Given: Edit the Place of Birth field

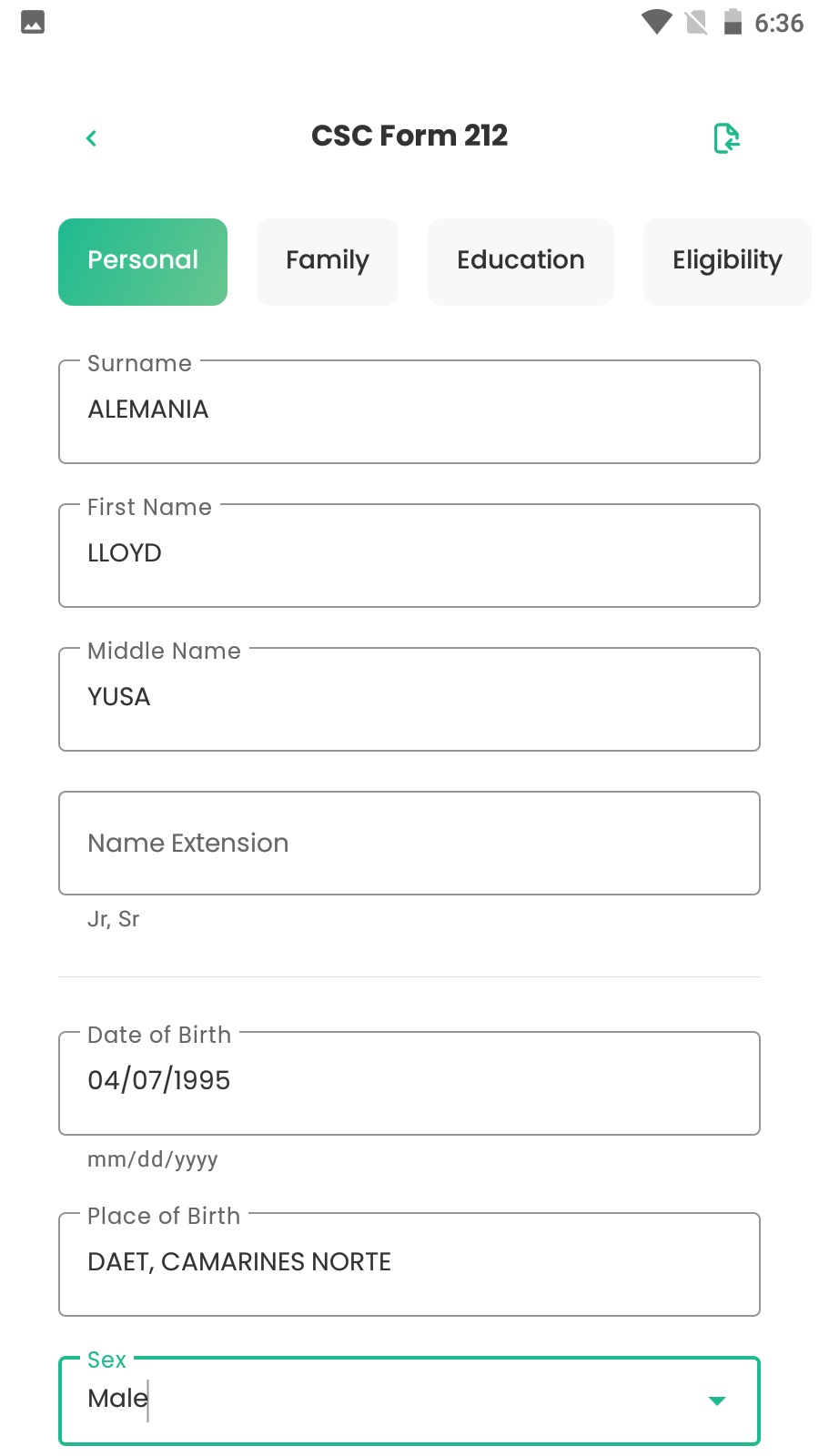Looking at the screenshot, I should click(409, 1263).
